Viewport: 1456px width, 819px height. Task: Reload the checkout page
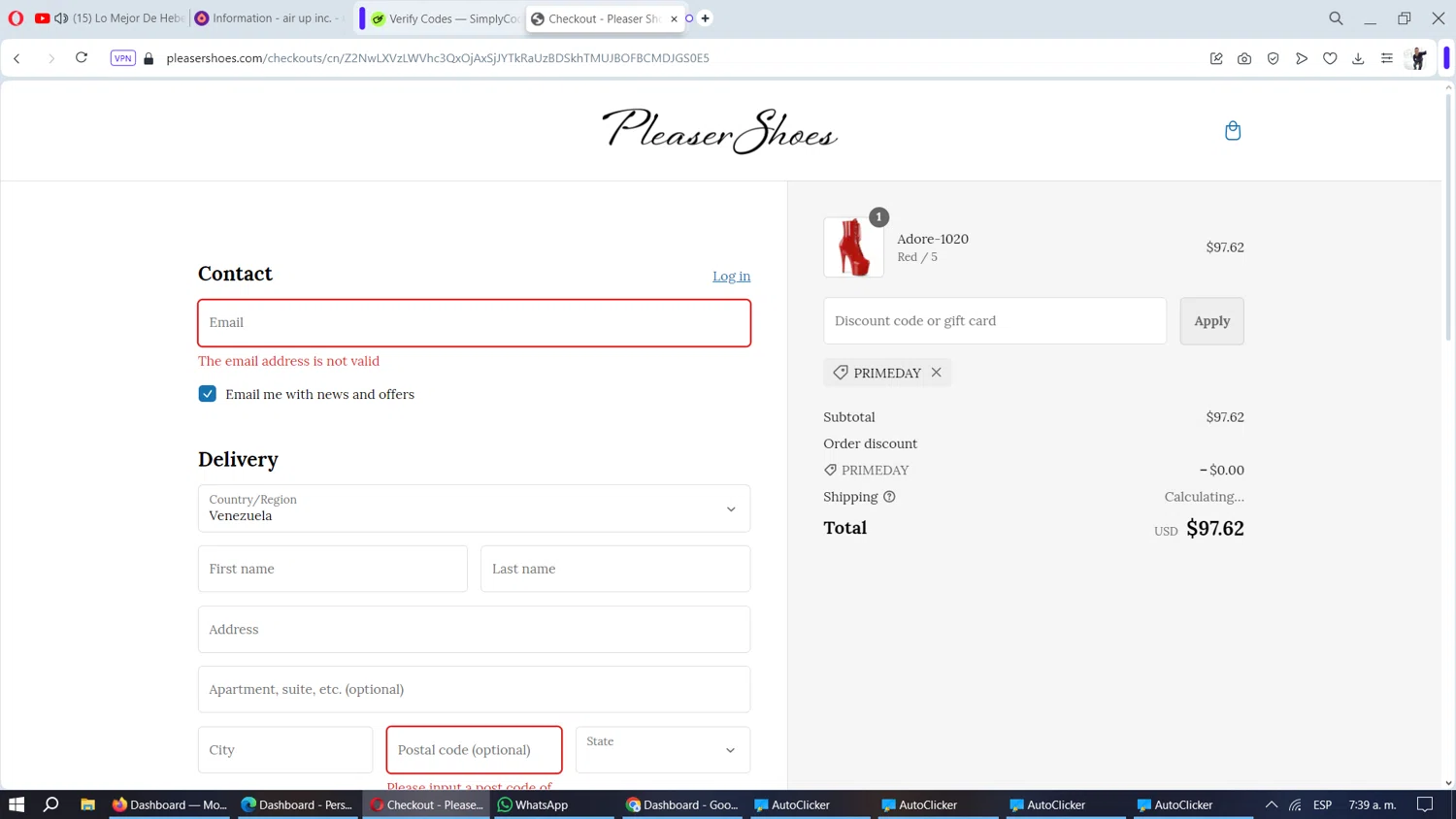point(82,58)
